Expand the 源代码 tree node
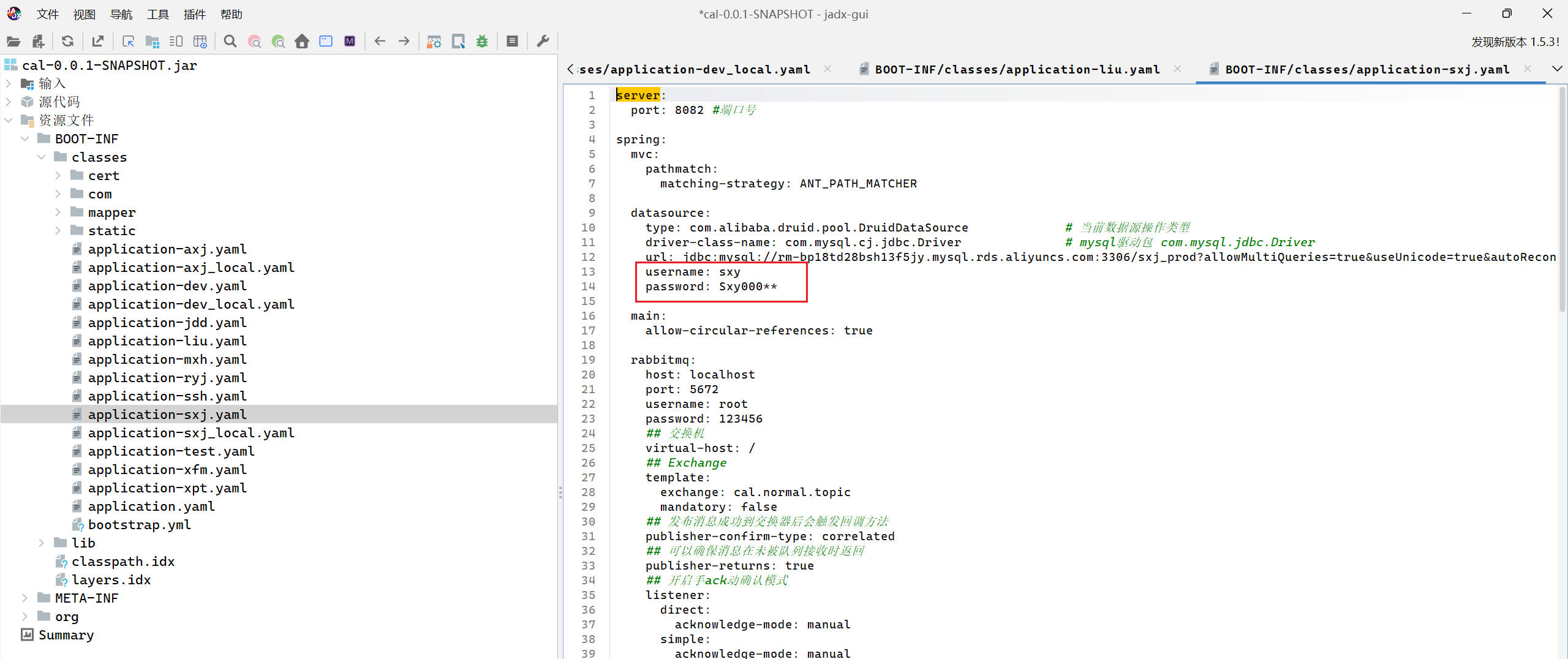 [9, 102]
